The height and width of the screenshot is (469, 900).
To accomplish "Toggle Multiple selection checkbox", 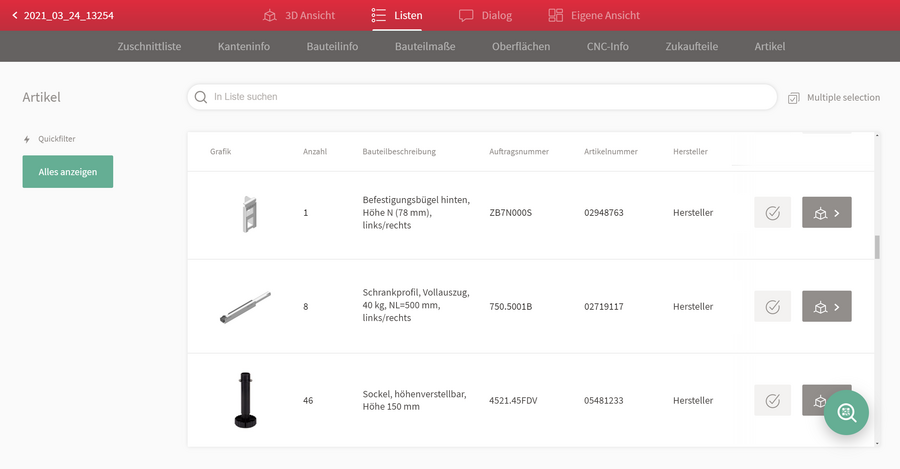I will (793, 98).
